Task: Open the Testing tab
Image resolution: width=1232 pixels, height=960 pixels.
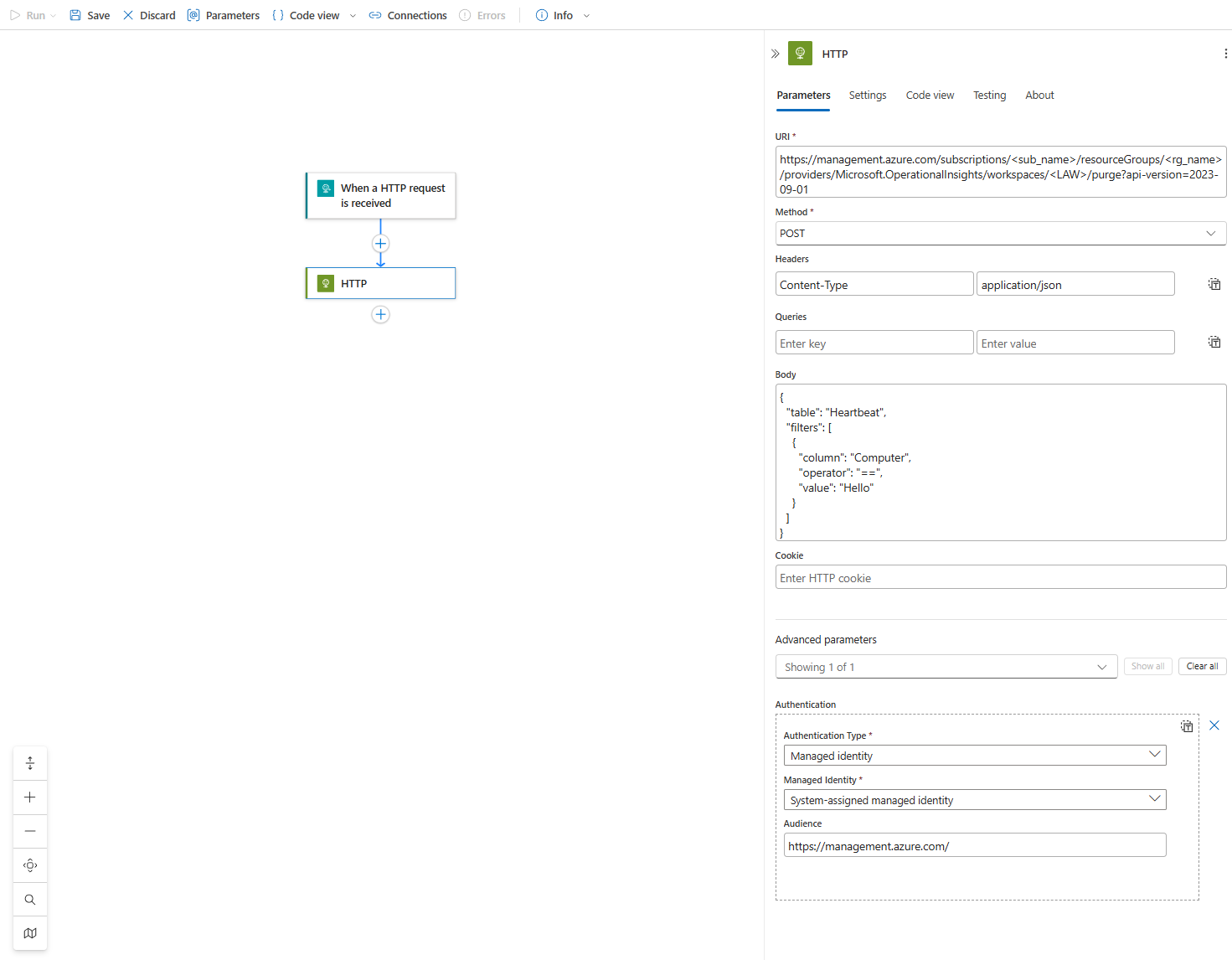Action: (x=989, y=95)
